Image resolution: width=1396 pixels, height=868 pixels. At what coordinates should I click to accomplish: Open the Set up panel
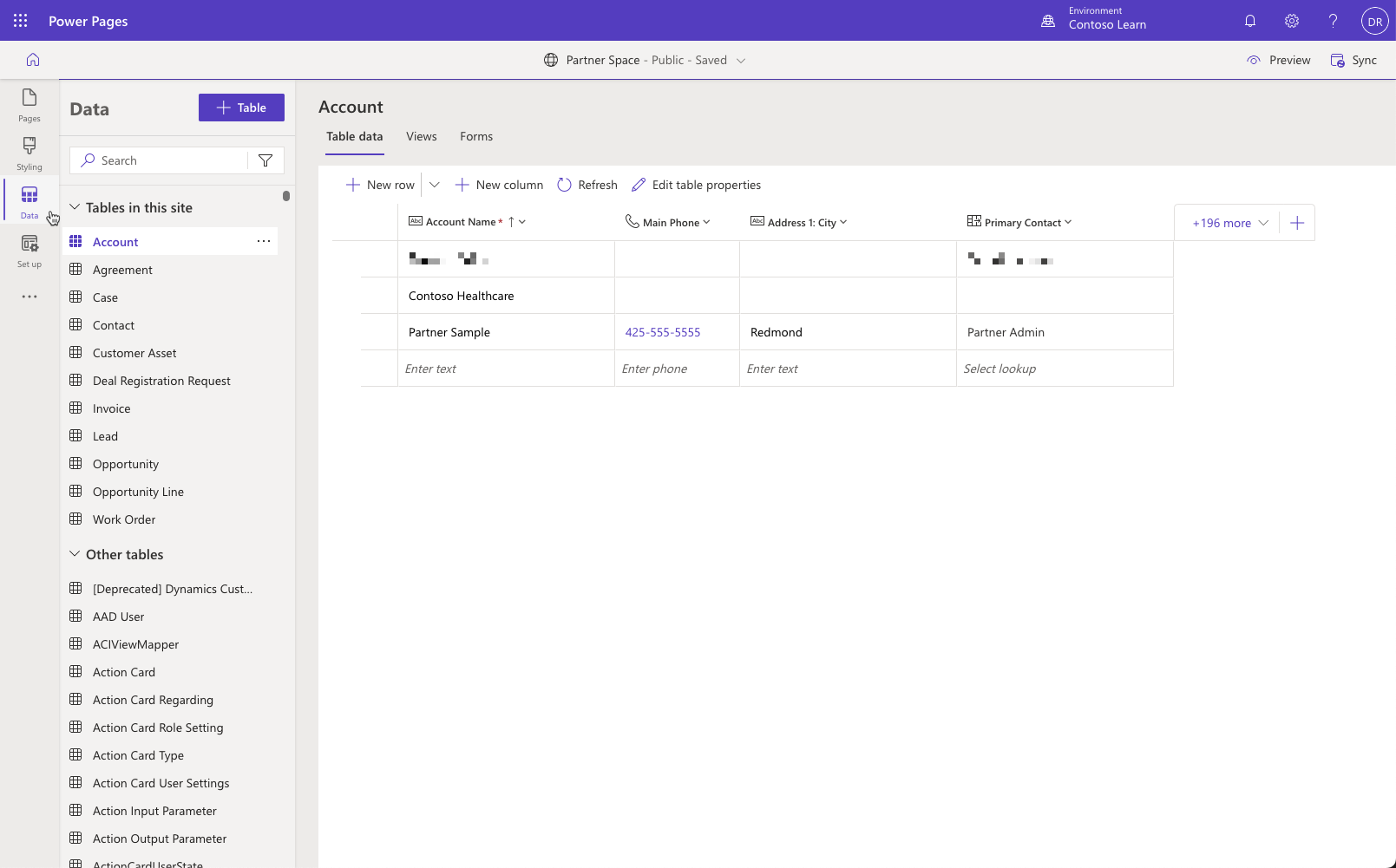[x=29, y=251]
